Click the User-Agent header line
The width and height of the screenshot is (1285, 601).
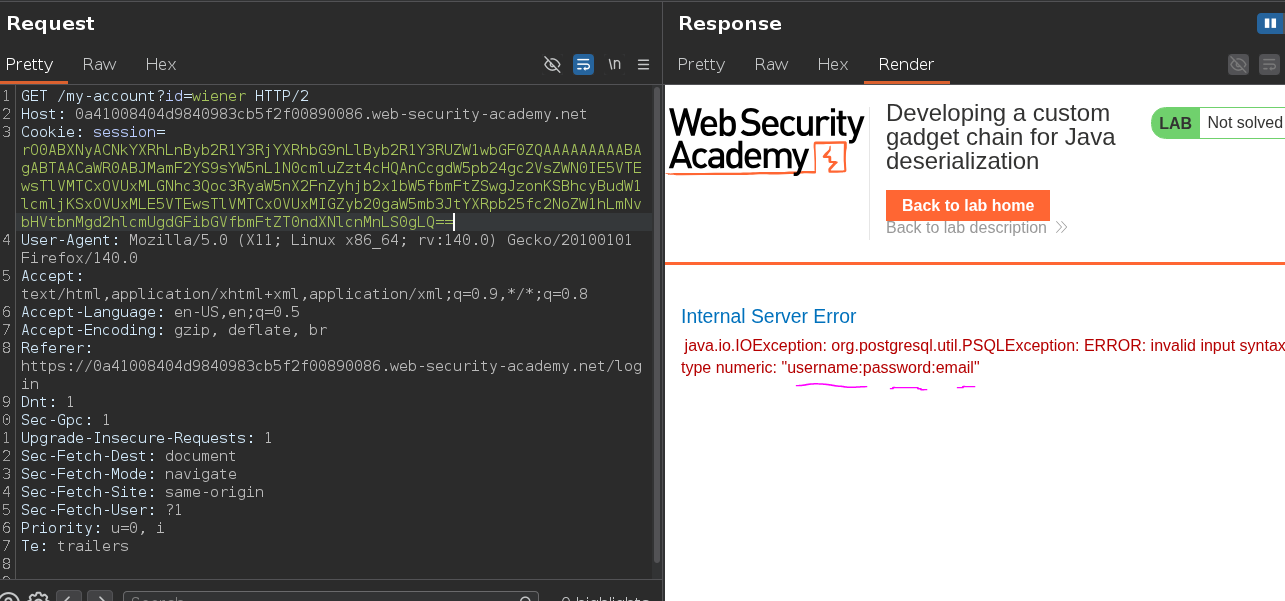326,249
